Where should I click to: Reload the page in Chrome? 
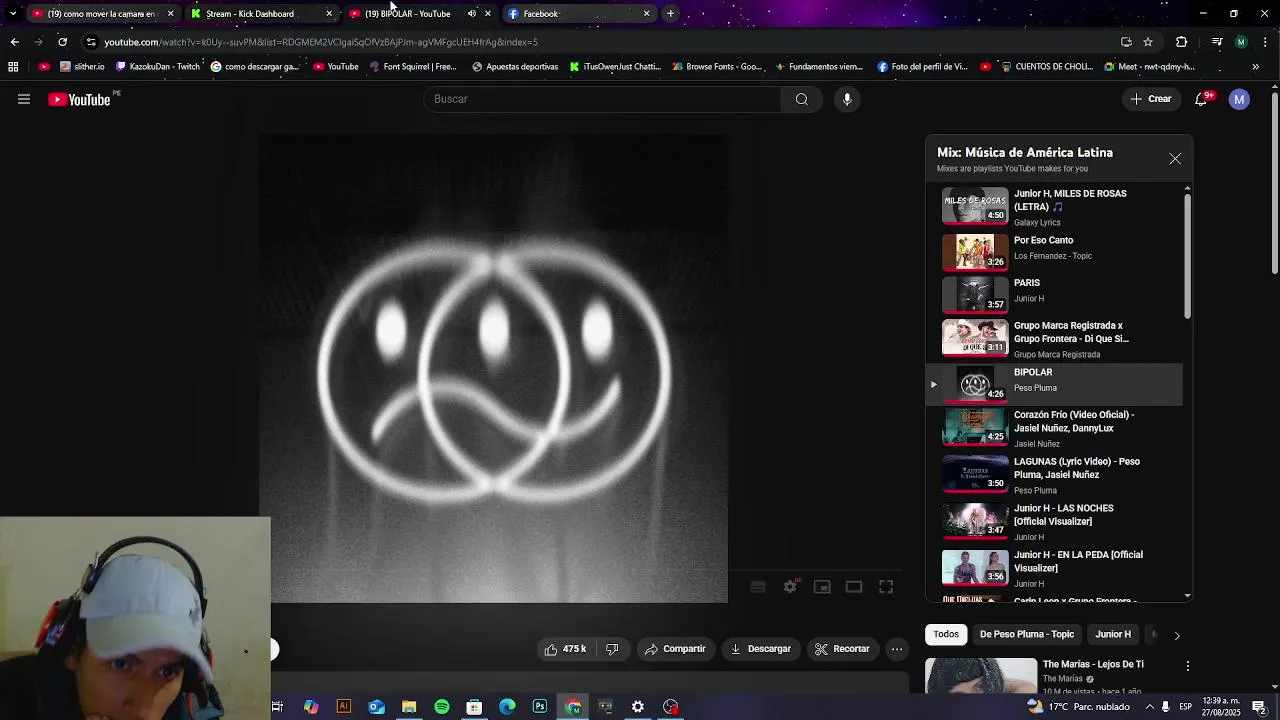(x=62, y=42)
